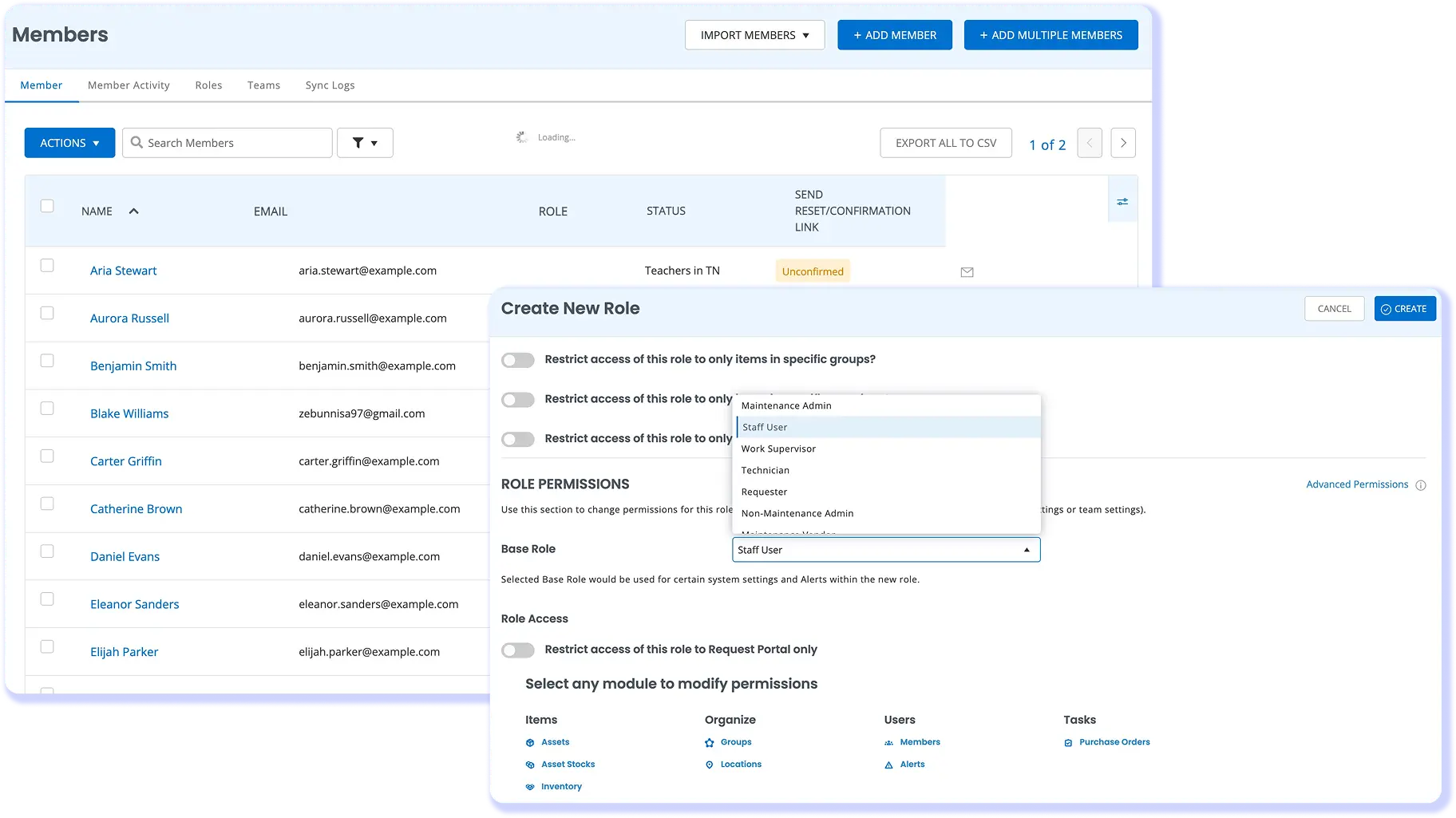Click the Create button

tap(1405, 309)
